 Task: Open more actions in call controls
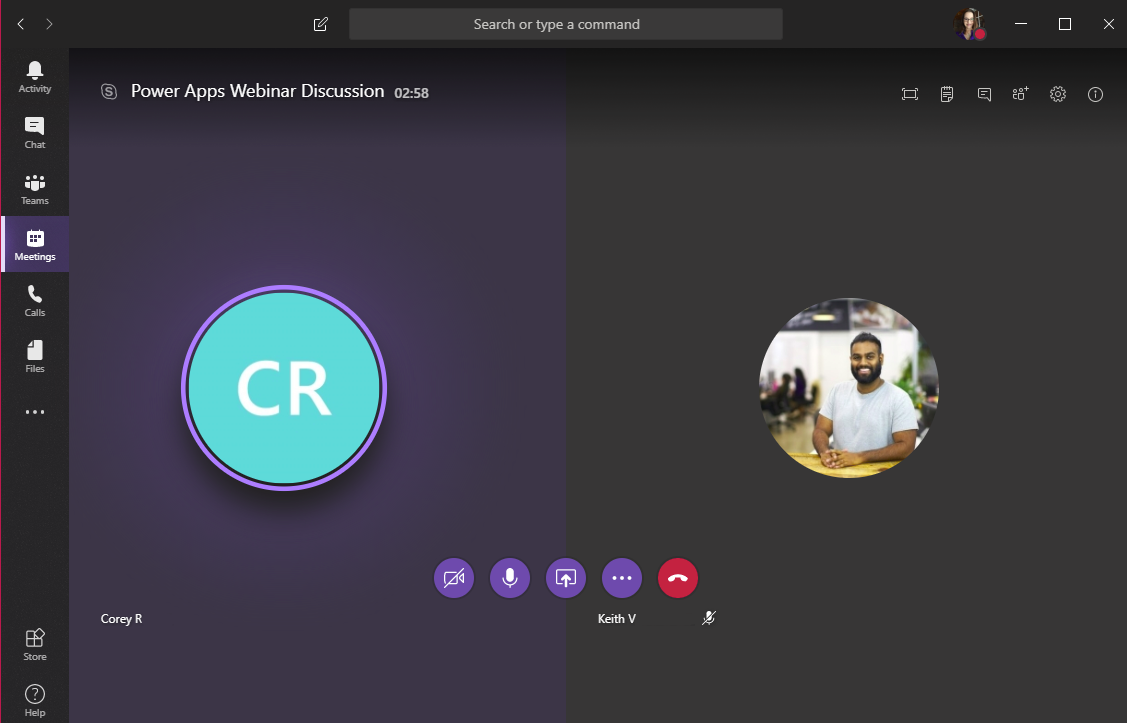(622, 578)
